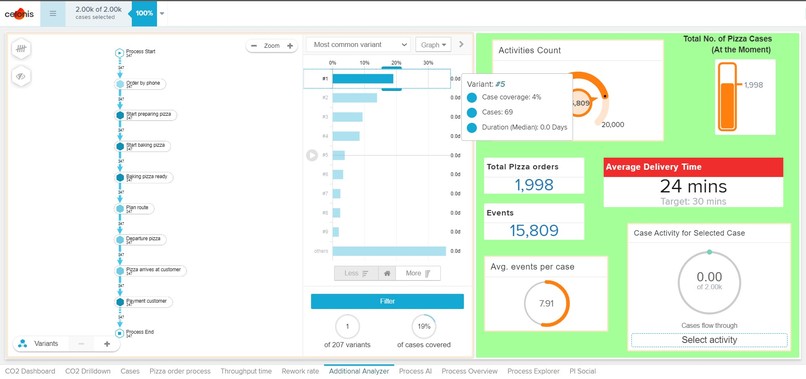This screenshot has height=379, width=806.
Task: Click the Celonis logo
Action: (x=19, y=14)
